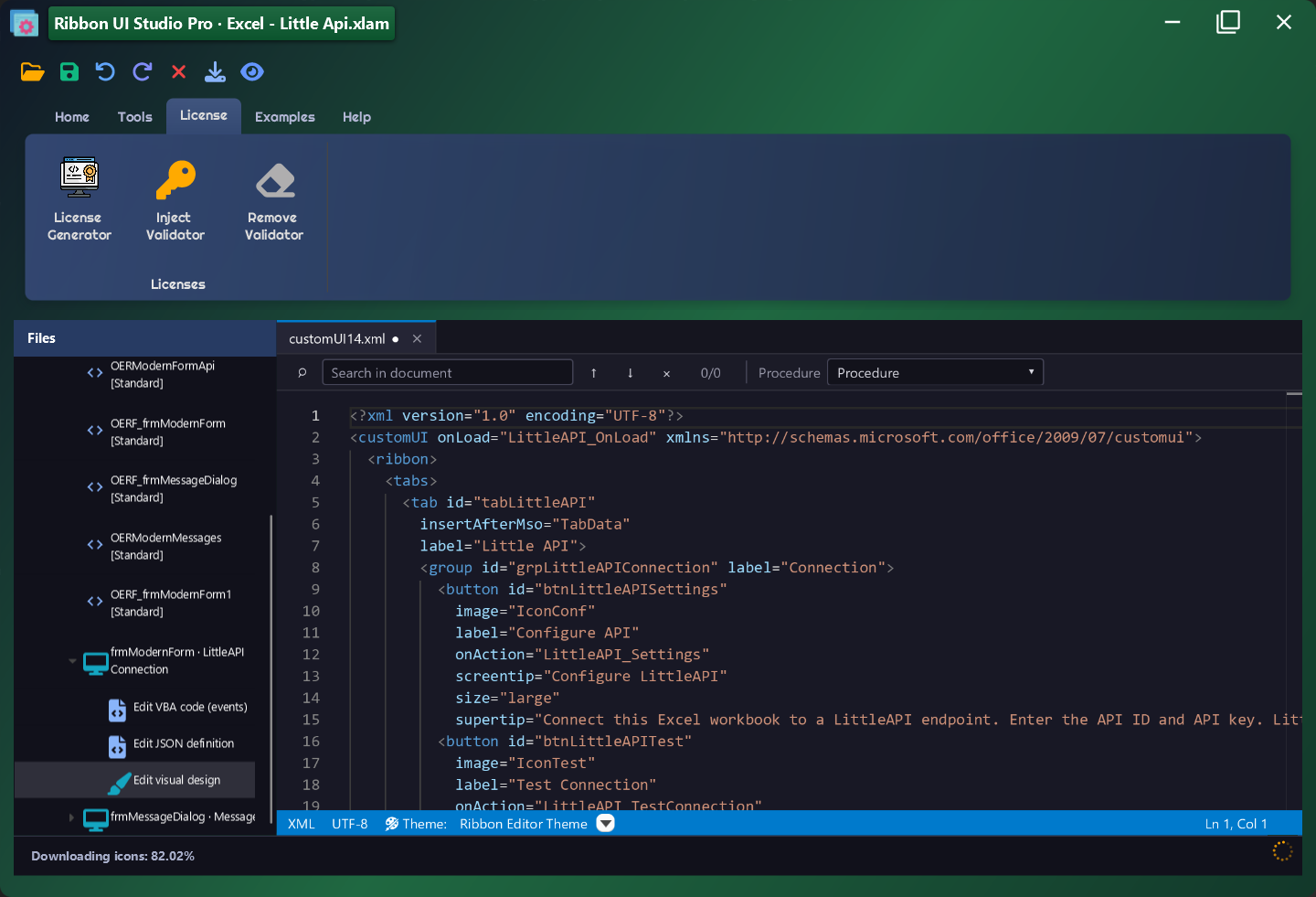The height and width of the screenshot is (897, 1316).
Task: Click the Search in document field
Action: (x=448, y=373)
